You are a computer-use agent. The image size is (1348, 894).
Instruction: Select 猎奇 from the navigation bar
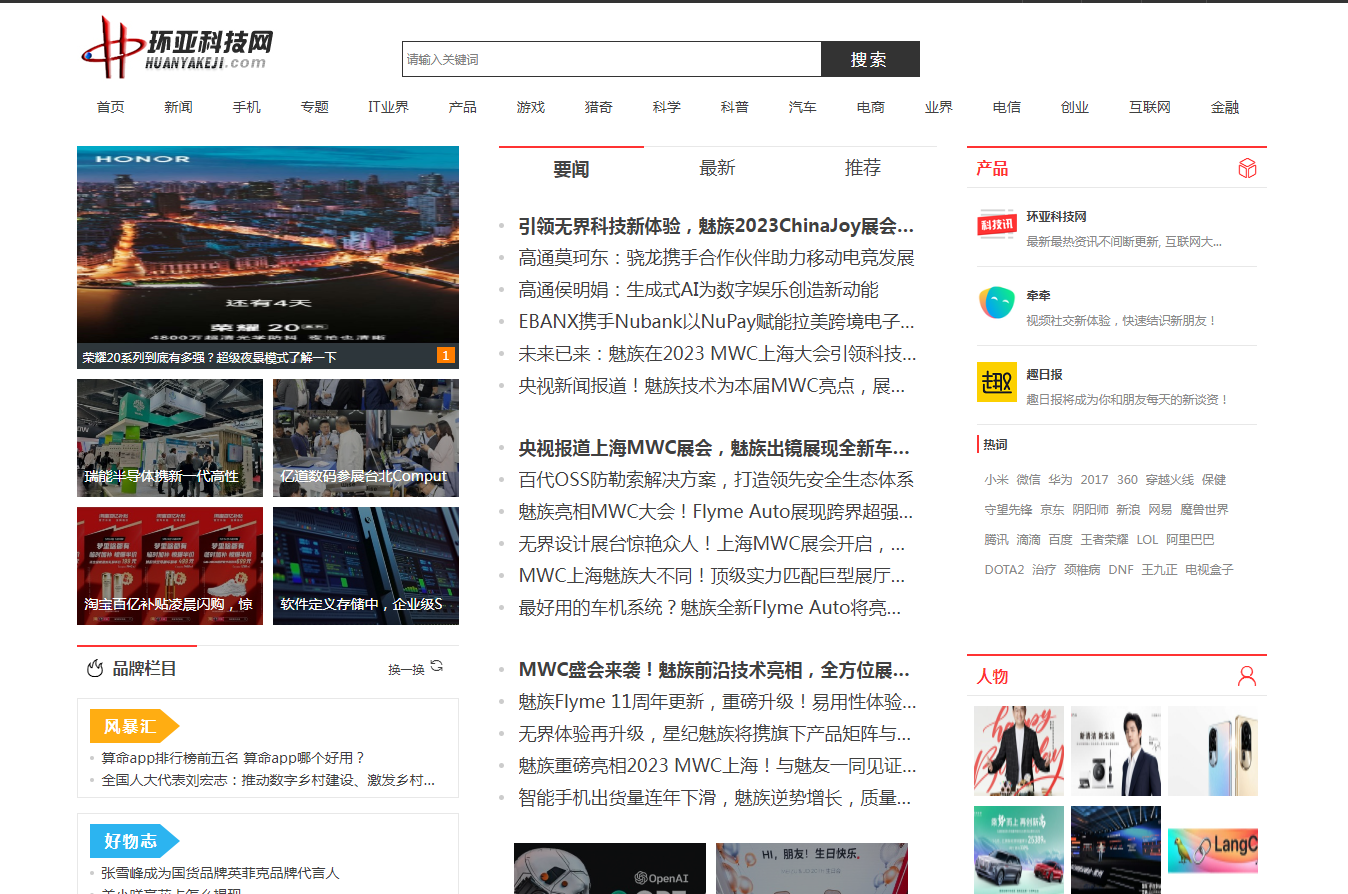pos(599,107)
